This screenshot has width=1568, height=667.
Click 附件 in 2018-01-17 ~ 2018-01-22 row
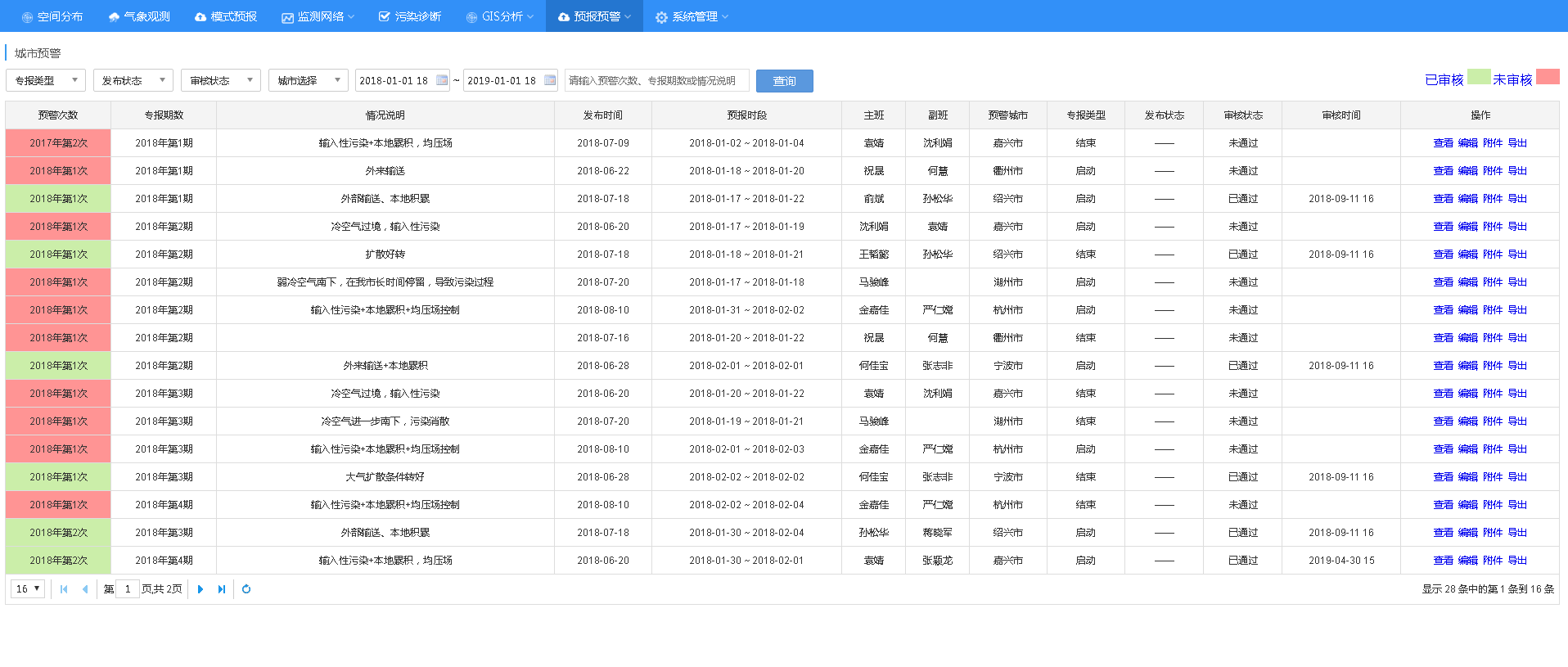tap(1493, 199)
